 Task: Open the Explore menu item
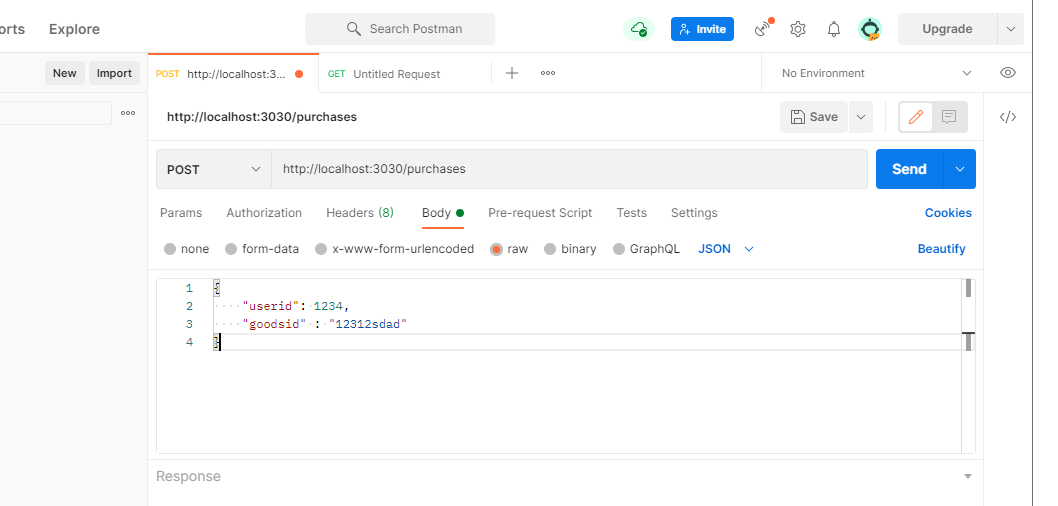point(74,29)
